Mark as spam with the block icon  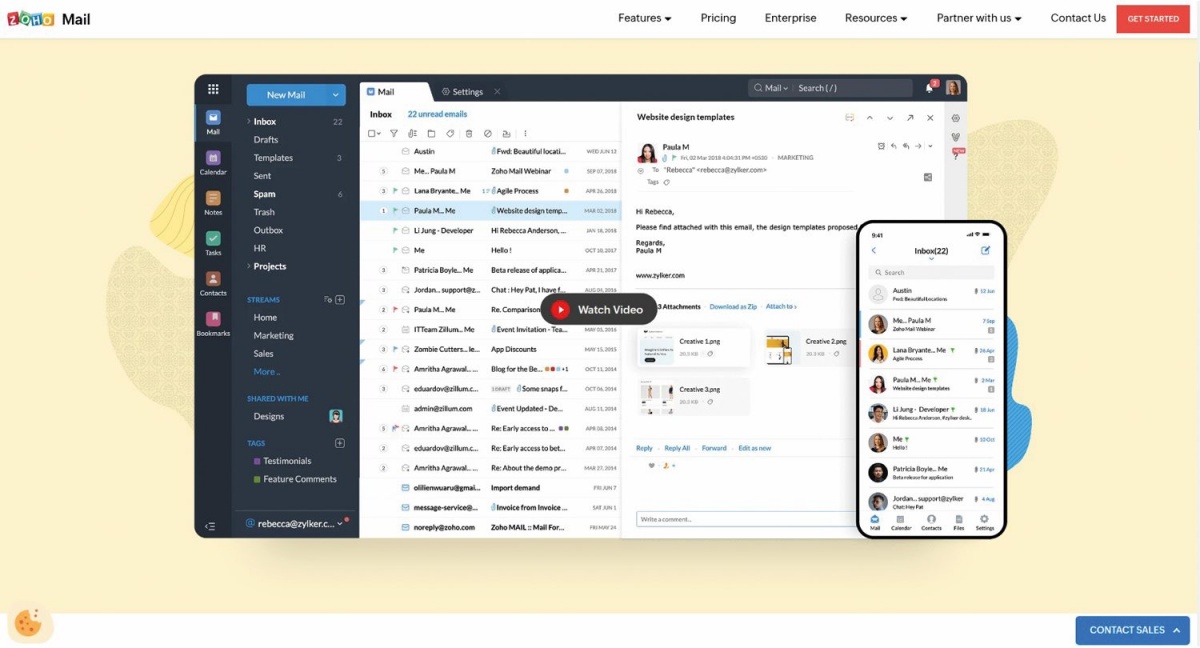tap(488, 133)
